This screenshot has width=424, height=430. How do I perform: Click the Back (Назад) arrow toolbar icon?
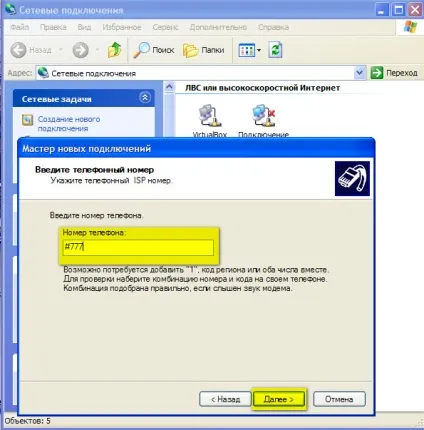coord(18,50)
